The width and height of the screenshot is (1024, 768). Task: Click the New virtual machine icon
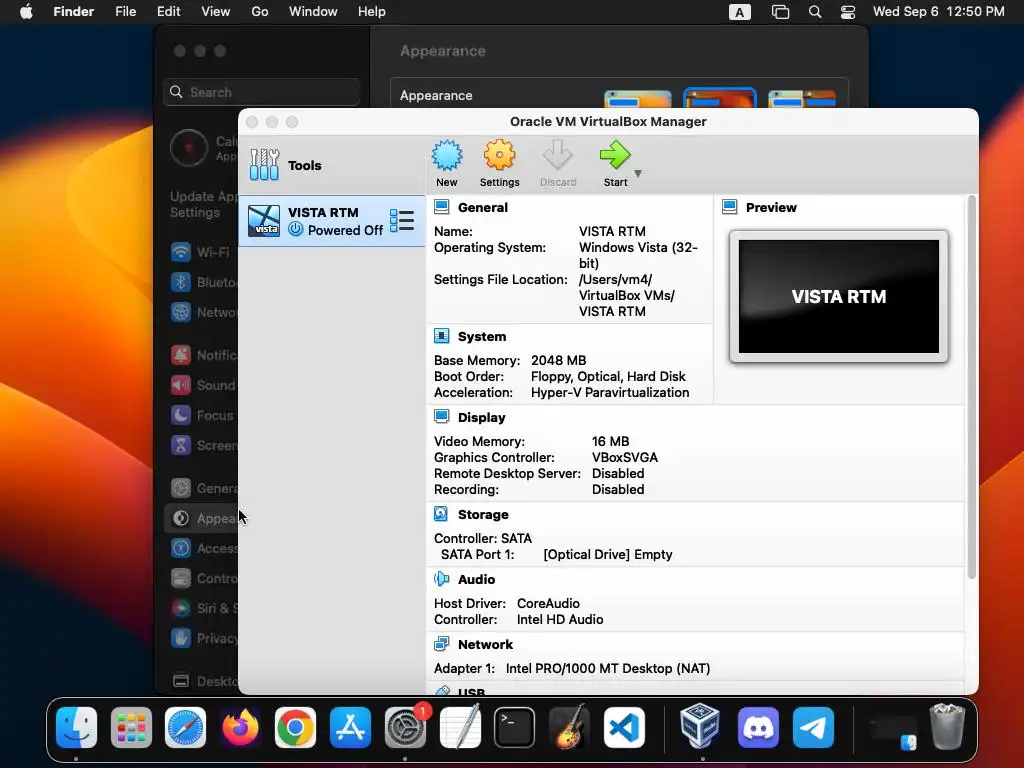(447, 156)
